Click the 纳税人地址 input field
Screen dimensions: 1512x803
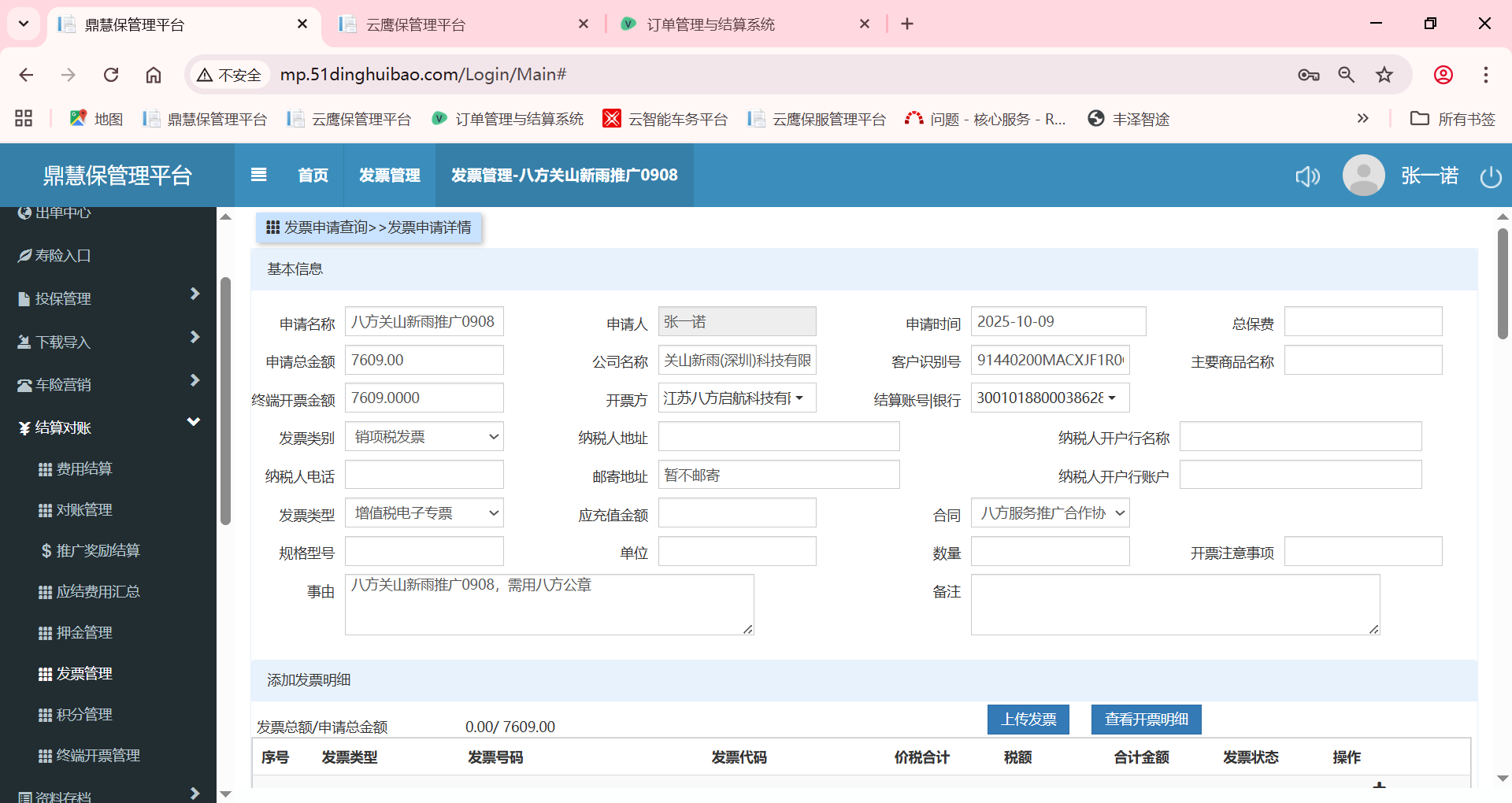[x=778, y=437]
